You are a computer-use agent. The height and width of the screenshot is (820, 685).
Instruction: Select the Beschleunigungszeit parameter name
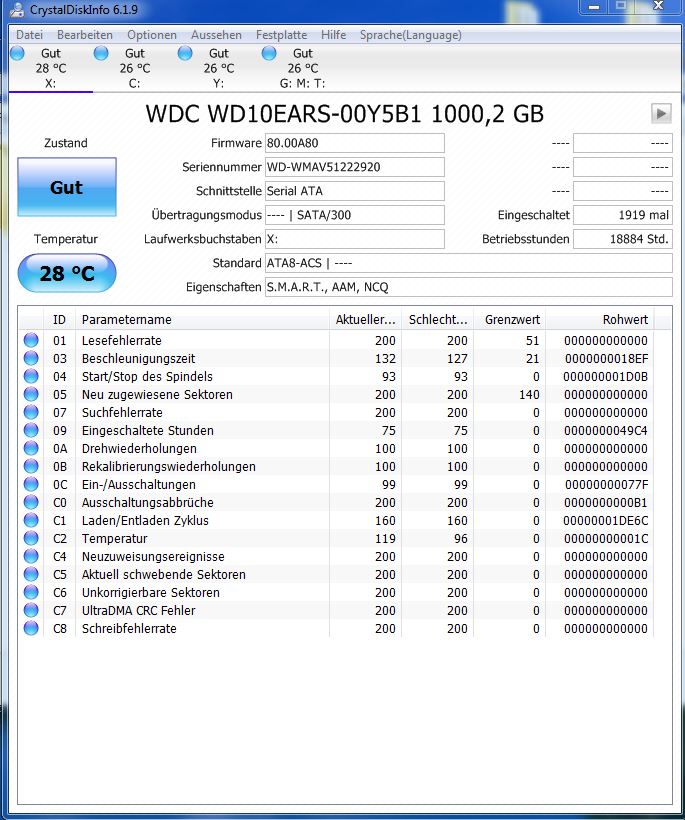pos(138,358)
